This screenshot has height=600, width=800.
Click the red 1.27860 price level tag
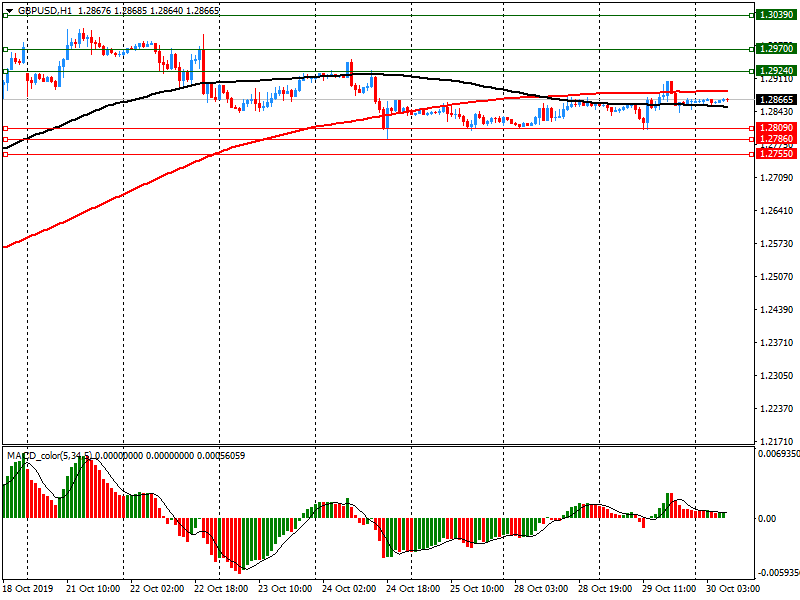coord(776,140)
